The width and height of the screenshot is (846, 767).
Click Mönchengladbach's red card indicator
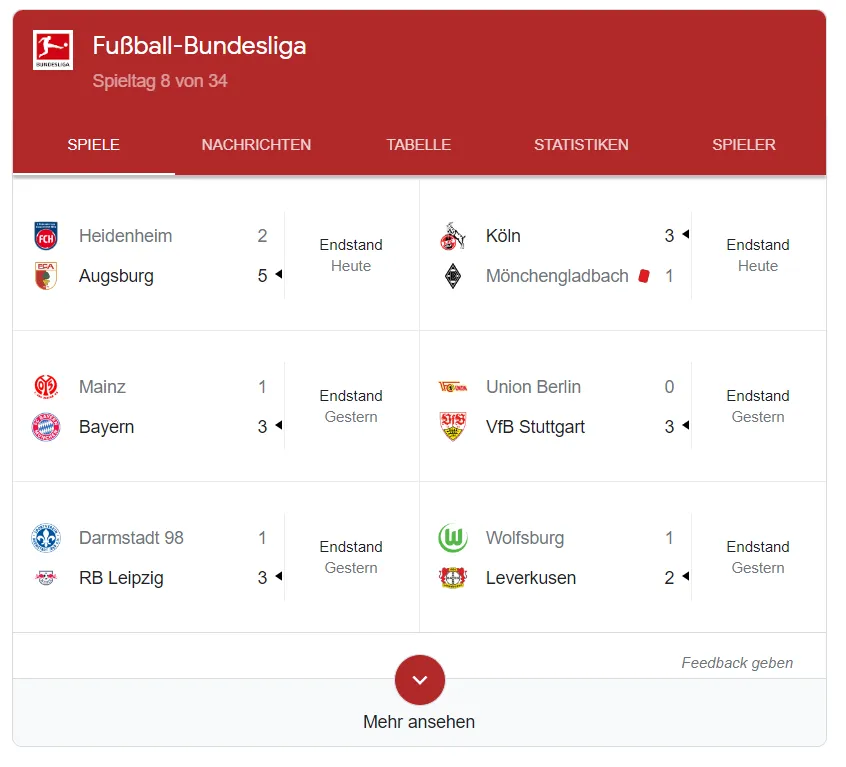[644, 276]
